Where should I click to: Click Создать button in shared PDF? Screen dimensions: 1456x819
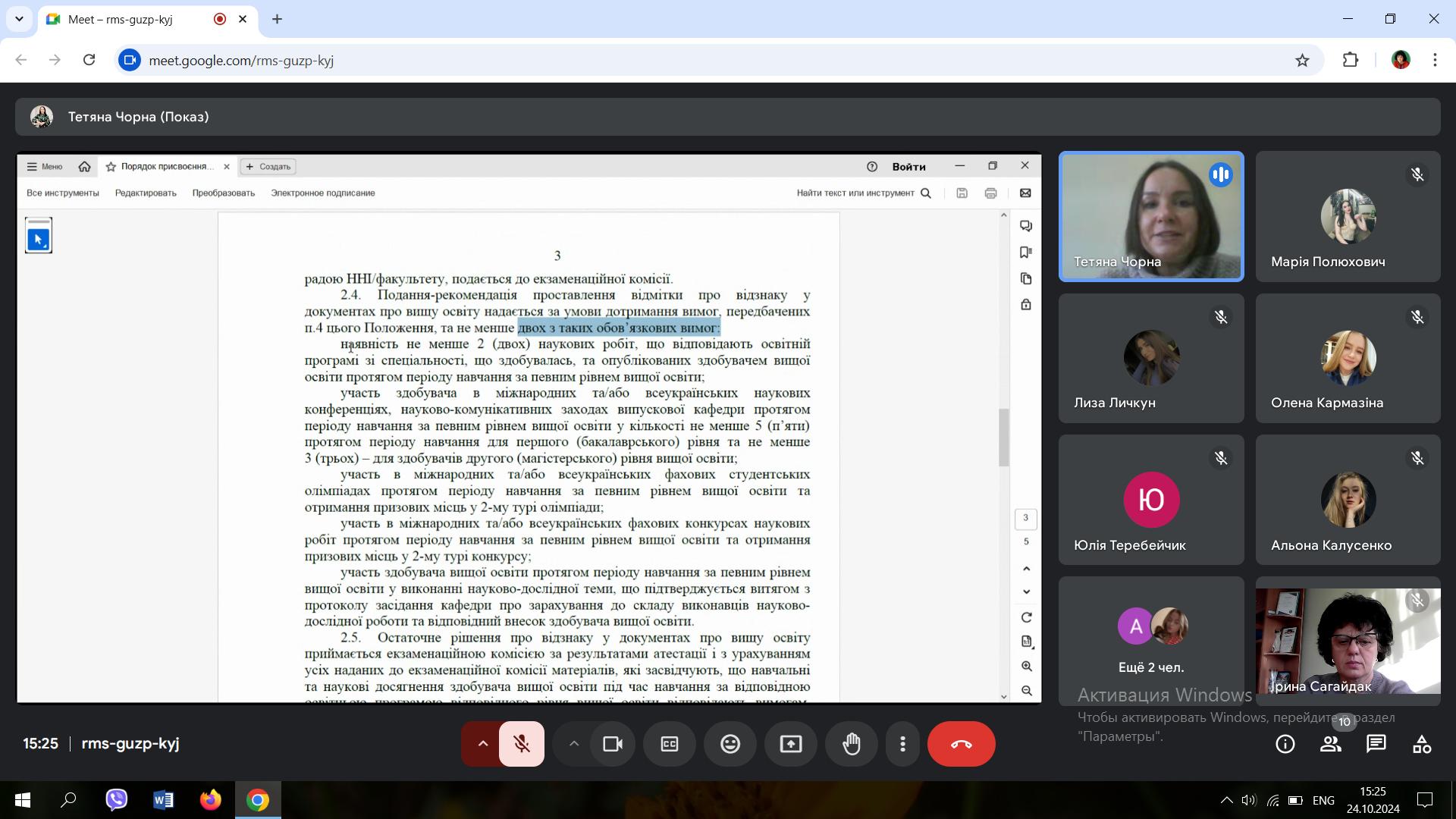pyautogui.click(x=268, y=166)
